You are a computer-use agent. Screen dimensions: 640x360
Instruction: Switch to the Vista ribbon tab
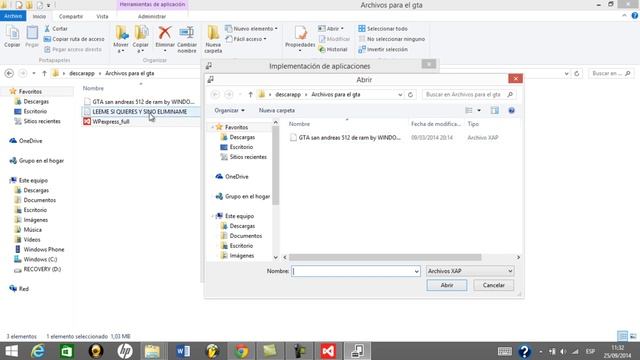tap(102, 16)
